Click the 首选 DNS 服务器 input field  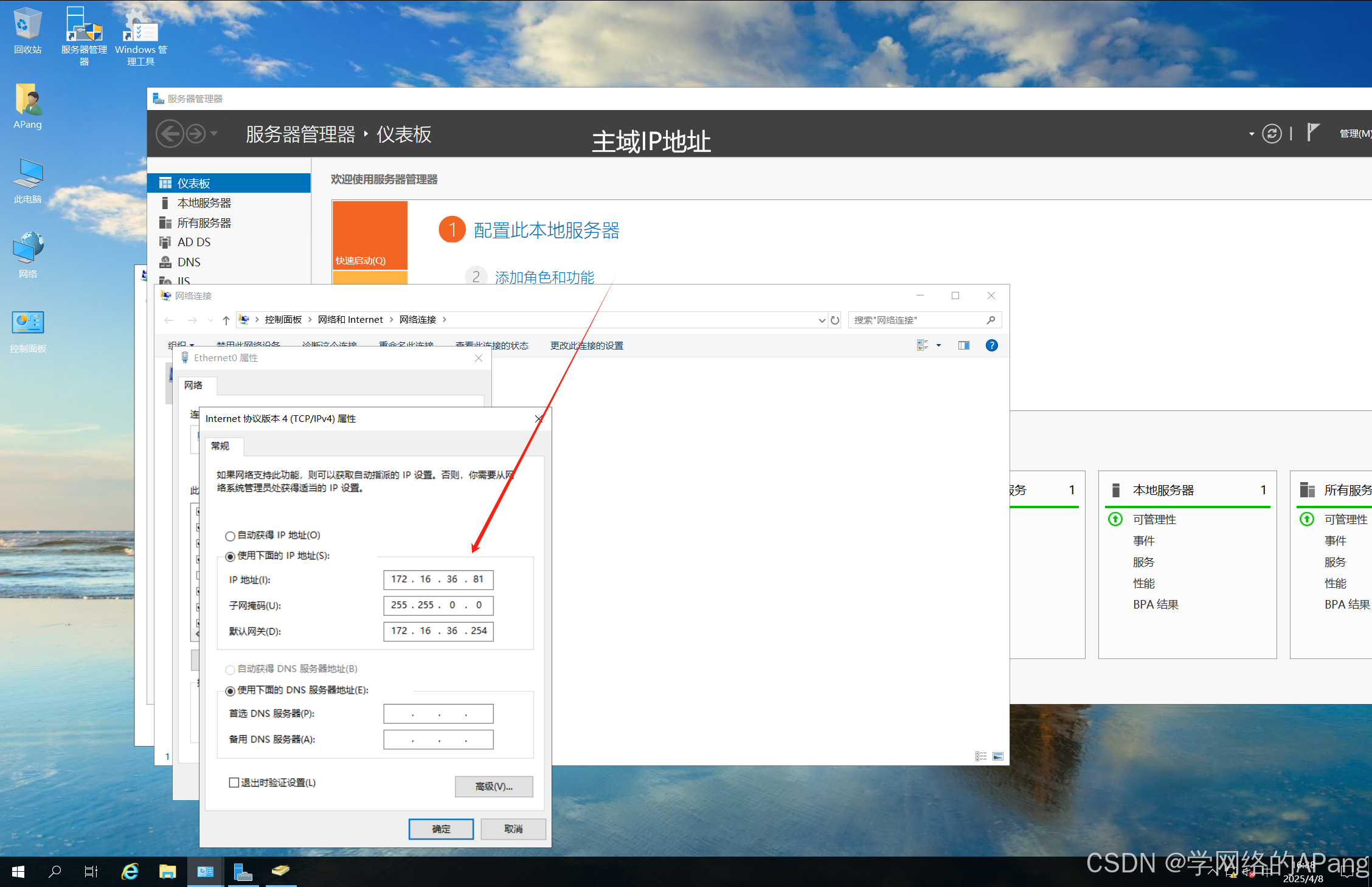438,714
